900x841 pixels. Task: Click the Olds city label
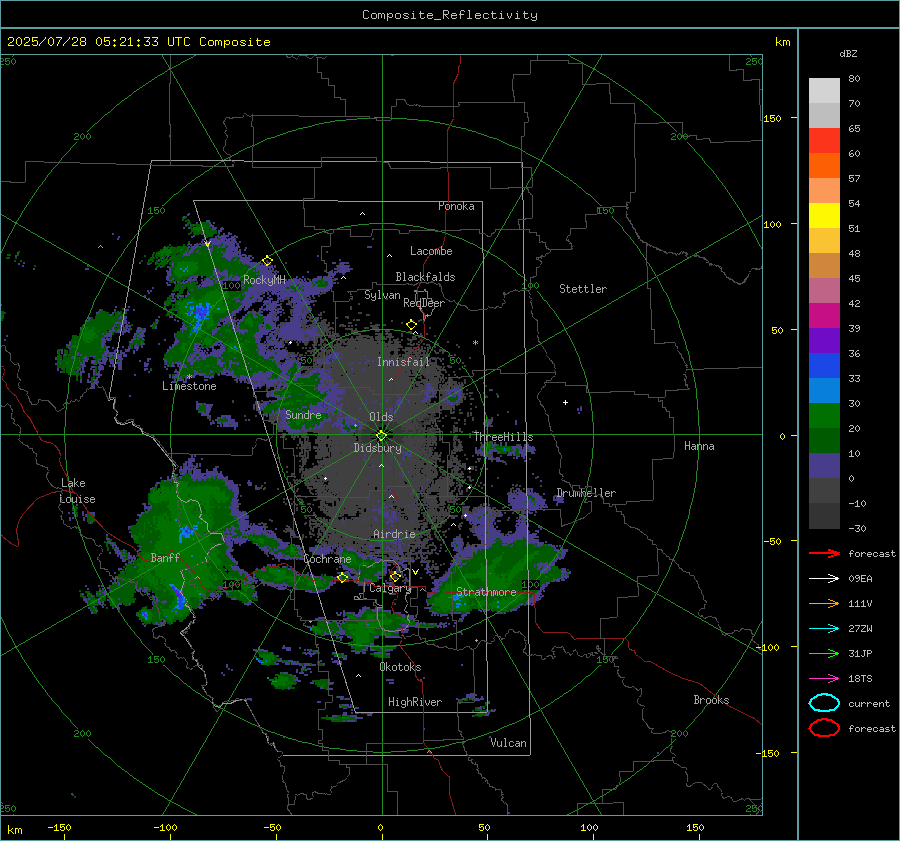(x=381, y=417)
